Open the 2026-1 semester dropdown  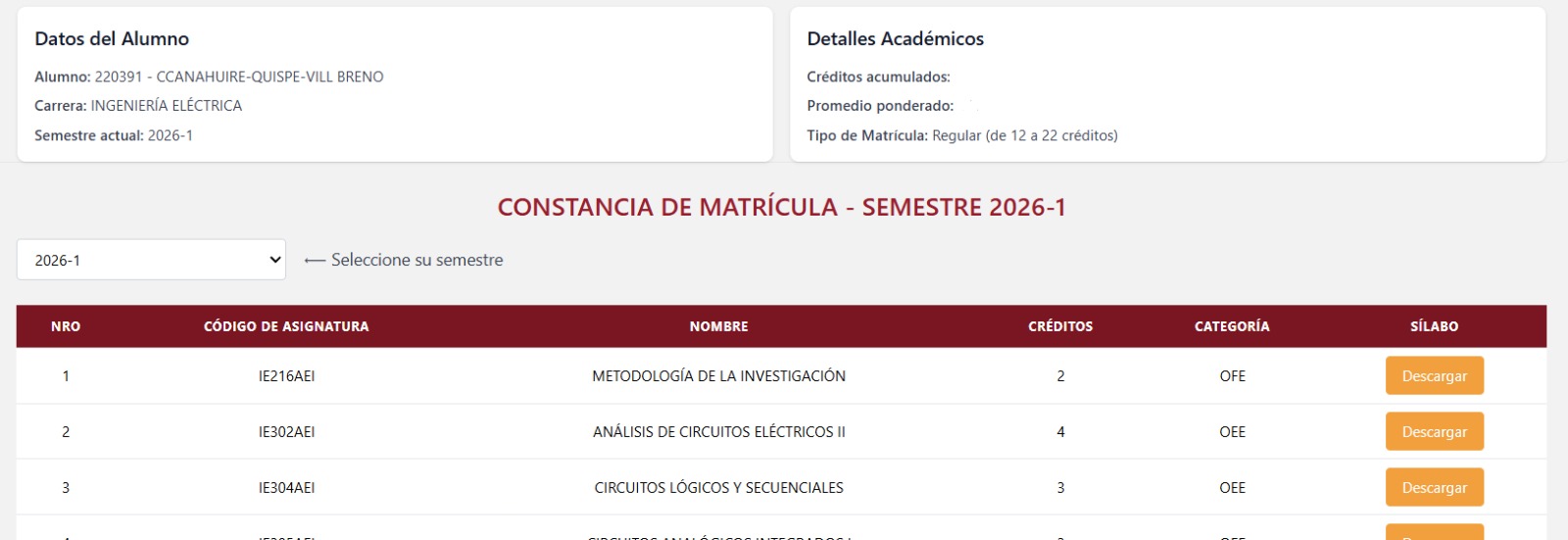click(151, 260)
